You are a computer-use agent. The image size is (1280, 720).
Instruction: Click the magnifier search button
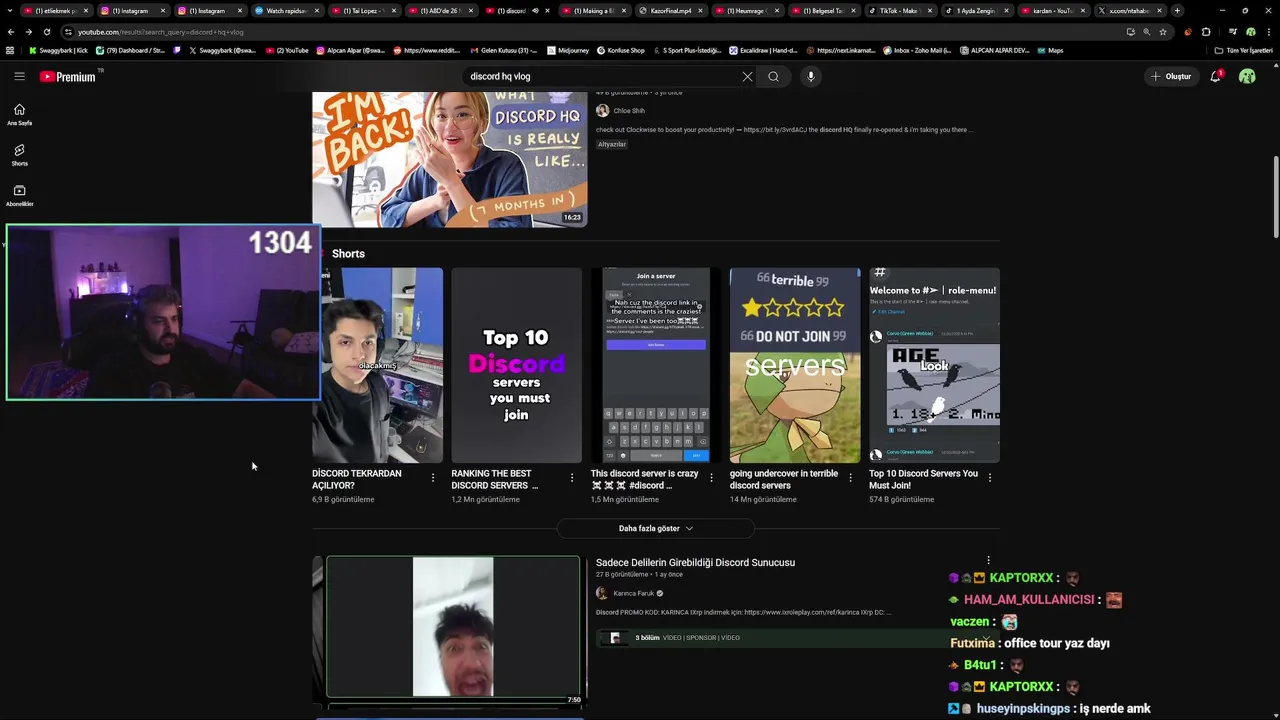pos(773,76)
